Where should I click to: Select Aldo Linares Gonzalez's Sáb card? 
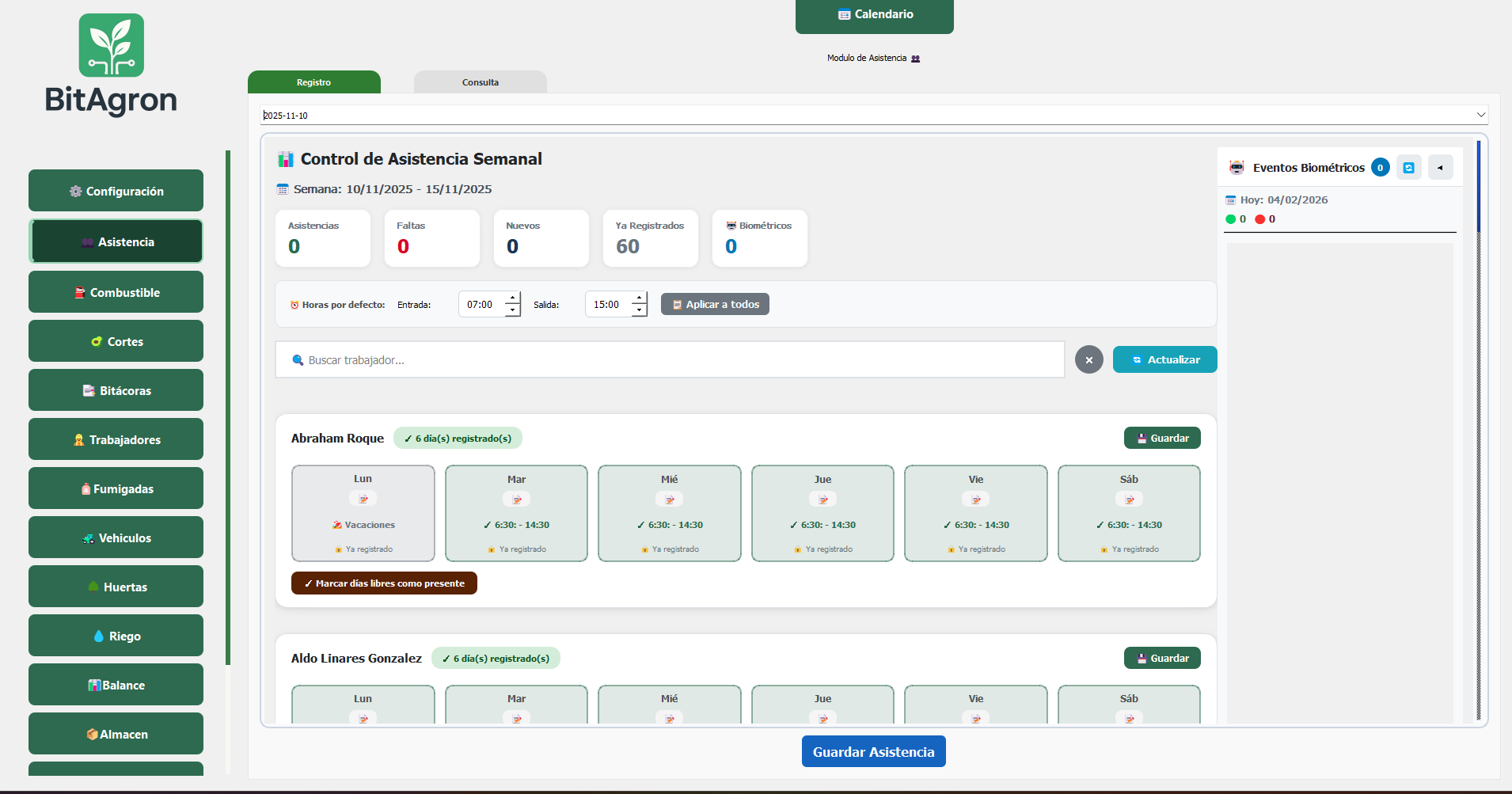tap(1129, 705)
